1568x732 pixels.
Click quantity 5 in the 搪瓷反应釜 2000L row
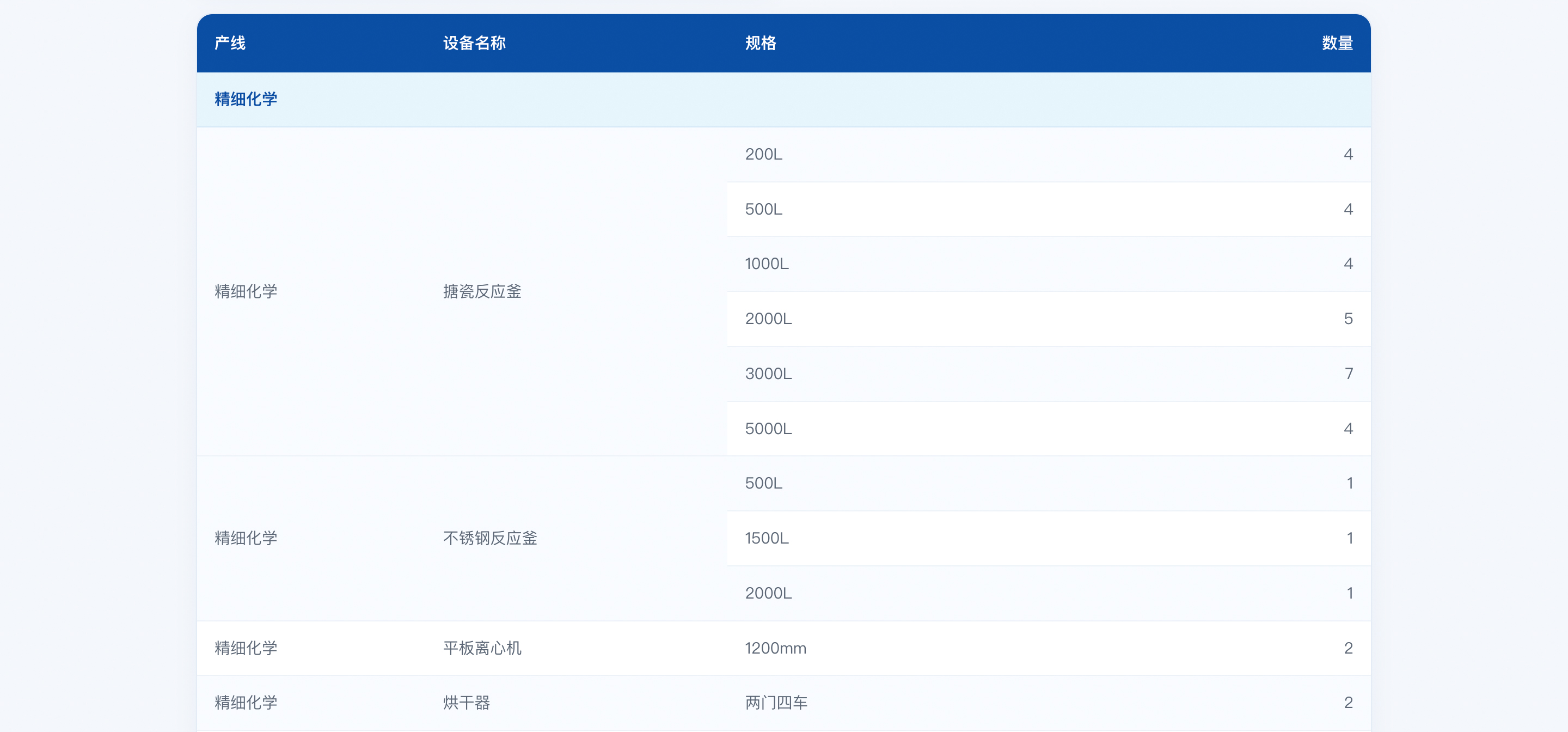coord(1348,319)
